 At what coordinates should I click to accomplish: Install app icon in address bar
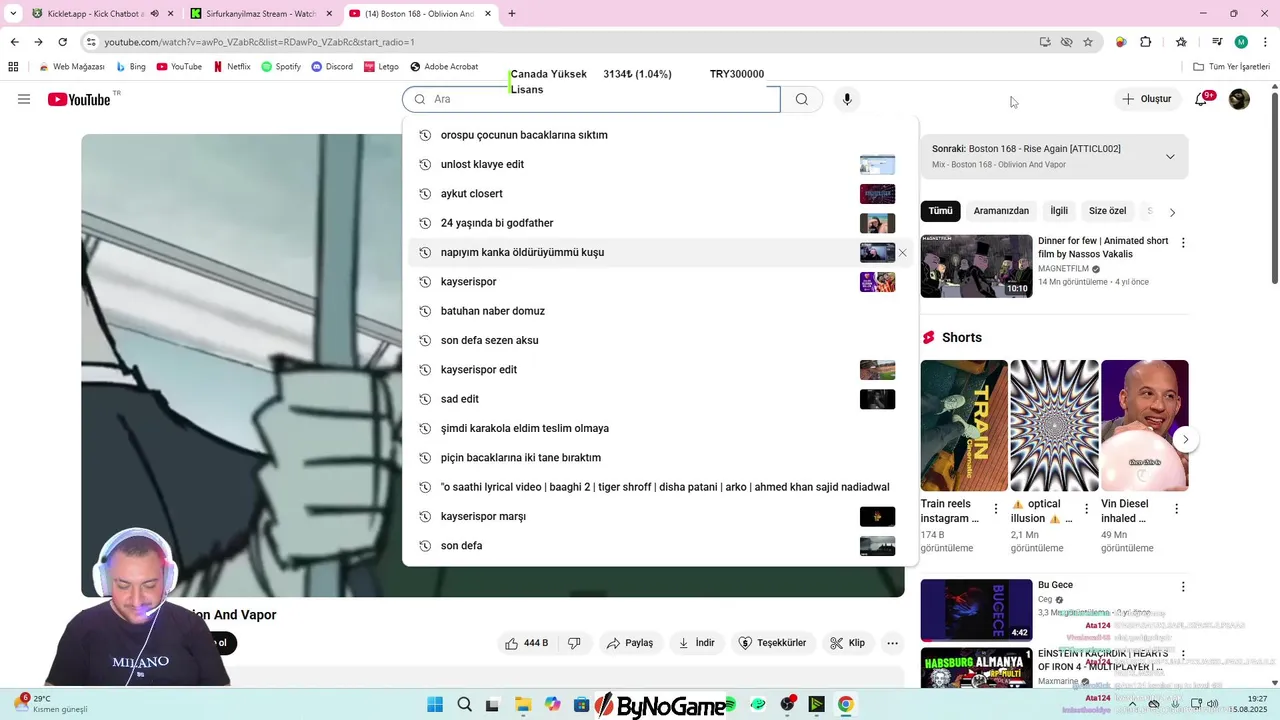coord(1045,42)
